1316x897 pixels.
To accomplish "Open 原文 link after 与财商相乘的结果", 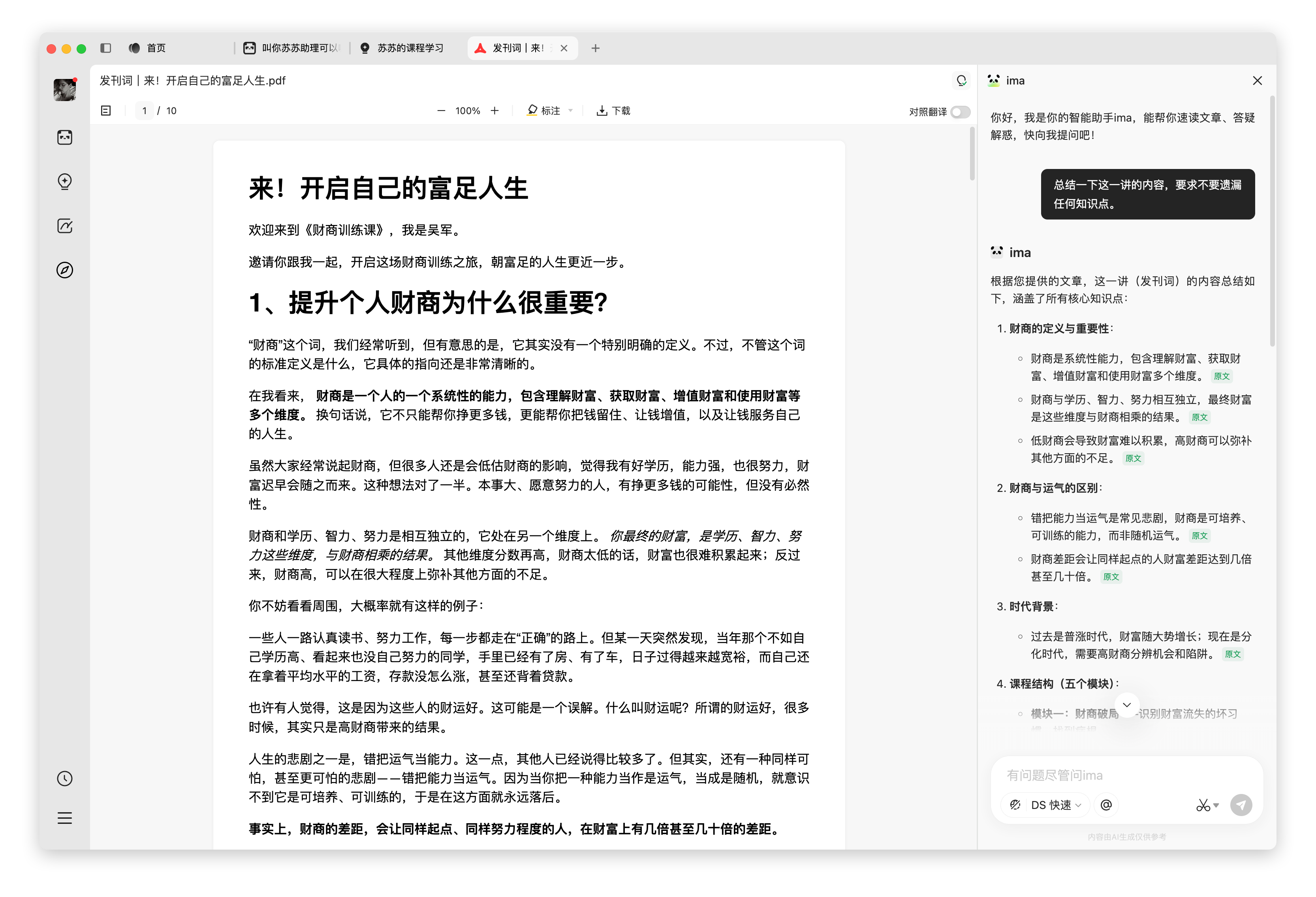I will pyautogui.click(x=1199, y=417).
